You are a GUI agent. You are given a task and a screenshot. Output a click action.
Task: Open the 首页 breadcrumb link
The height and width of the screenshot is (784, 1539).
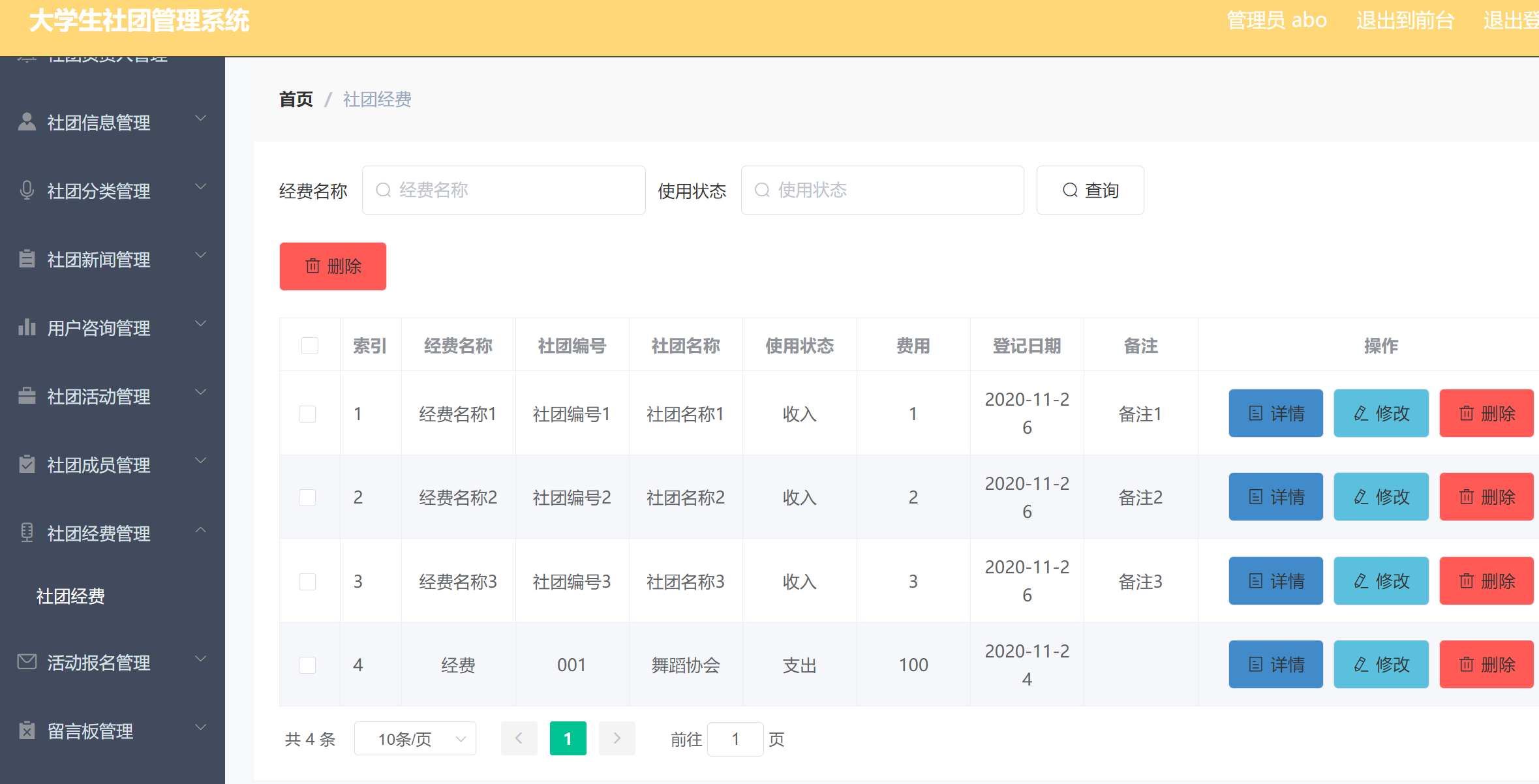click(x=295, y=99)
